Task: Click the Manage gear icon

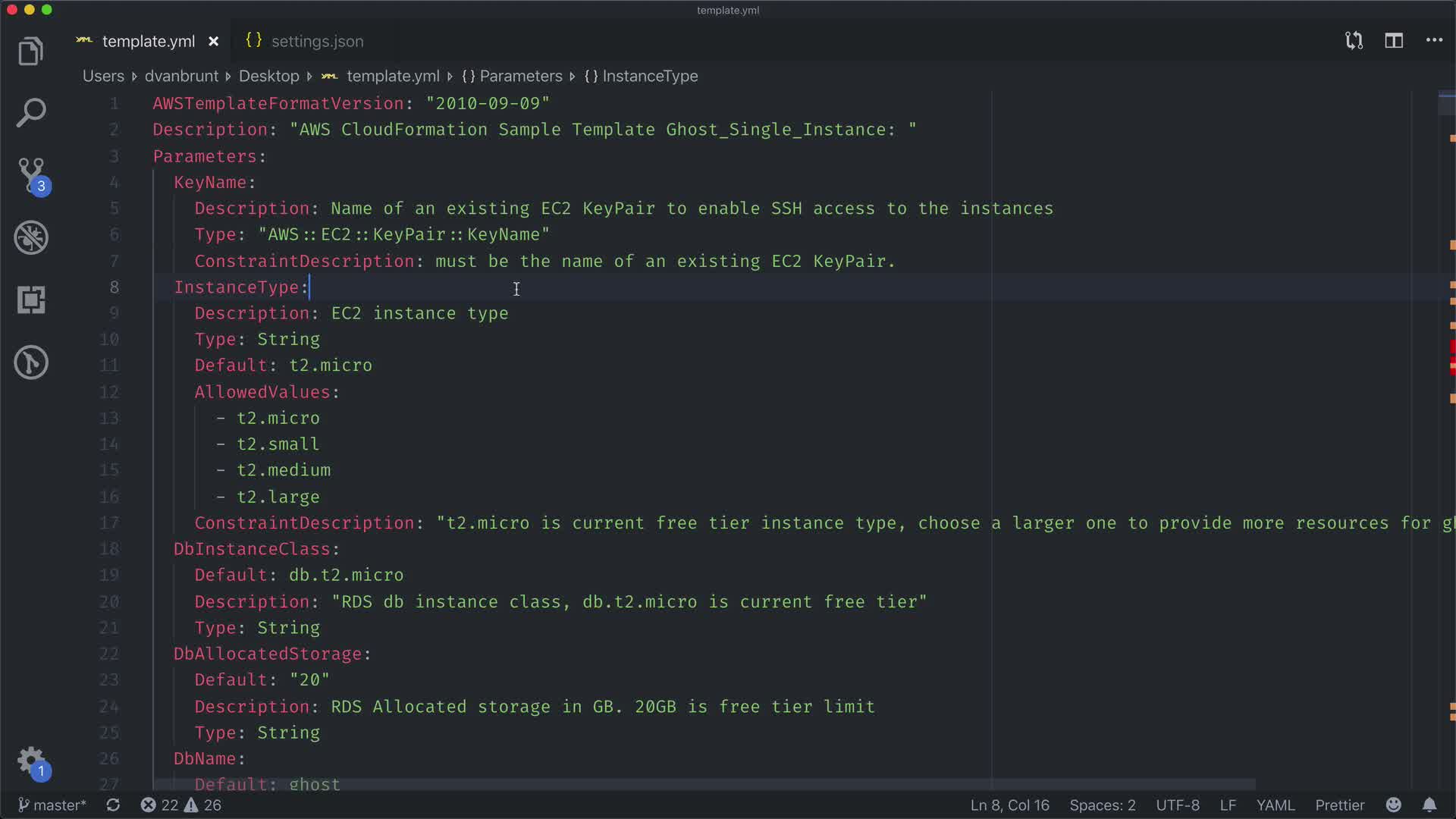Action: 31,761
